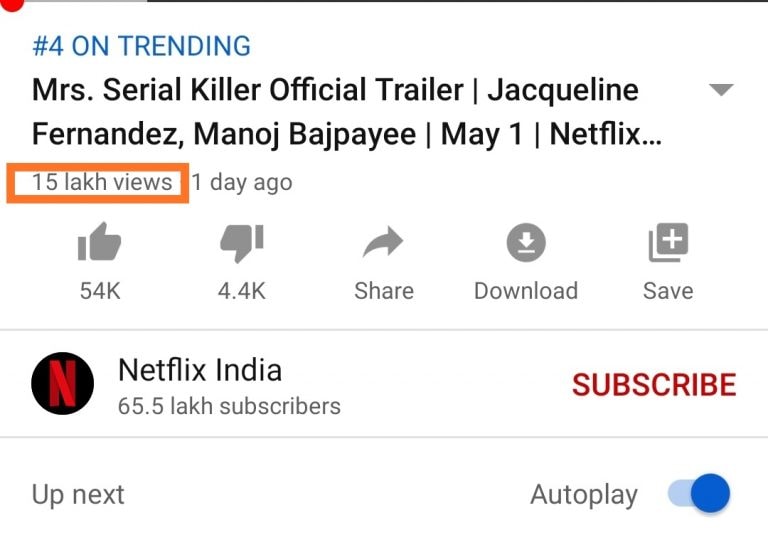Tap the thumbs-up like icon
This screenshot has height=540, width=768.
(x=99, y=244)
